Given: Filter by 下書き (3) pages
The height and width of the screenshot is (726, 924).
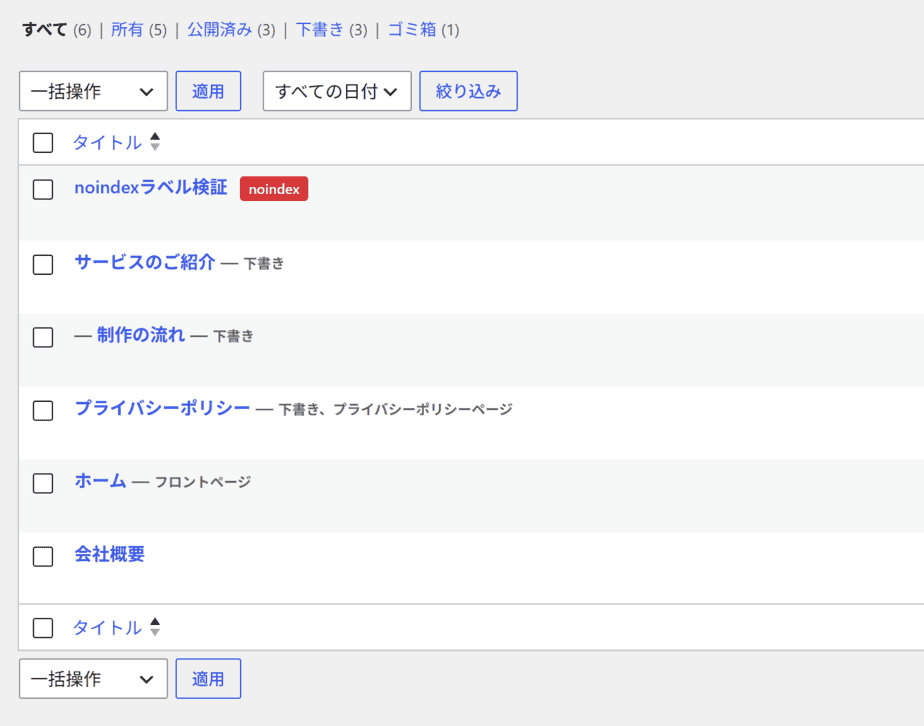Looking at the screenshot, I should [331, 30].
